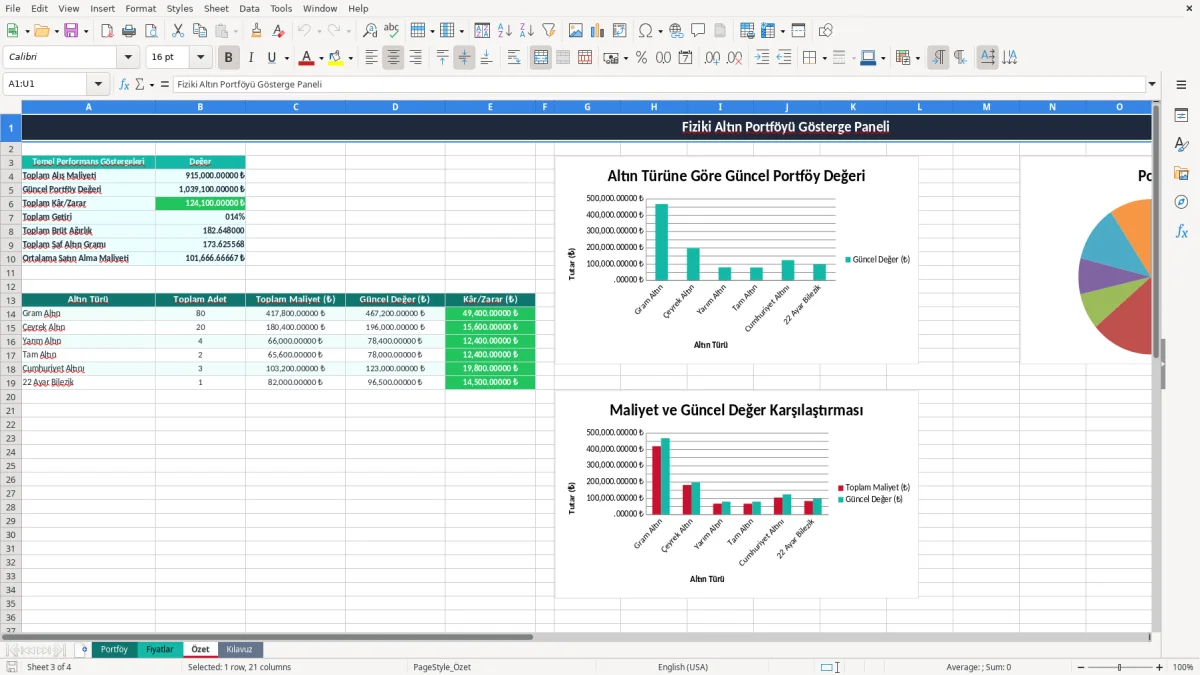This screenshot has height=675, width=1200.
Task: Open the Font Color dropdown arrow
Action: pyautogui.click(x=321, y=58)
